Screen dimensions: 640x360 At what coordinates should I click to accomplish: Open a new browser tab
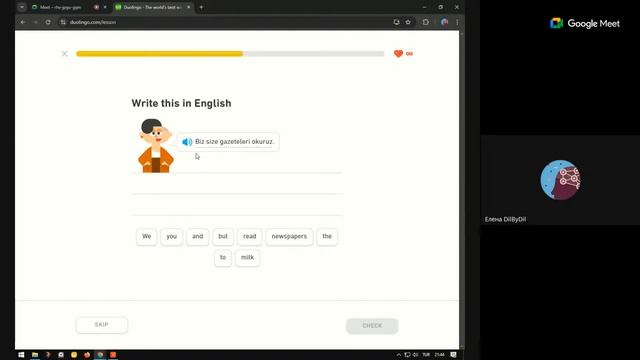pyautogui.click(x=201, y=7)
